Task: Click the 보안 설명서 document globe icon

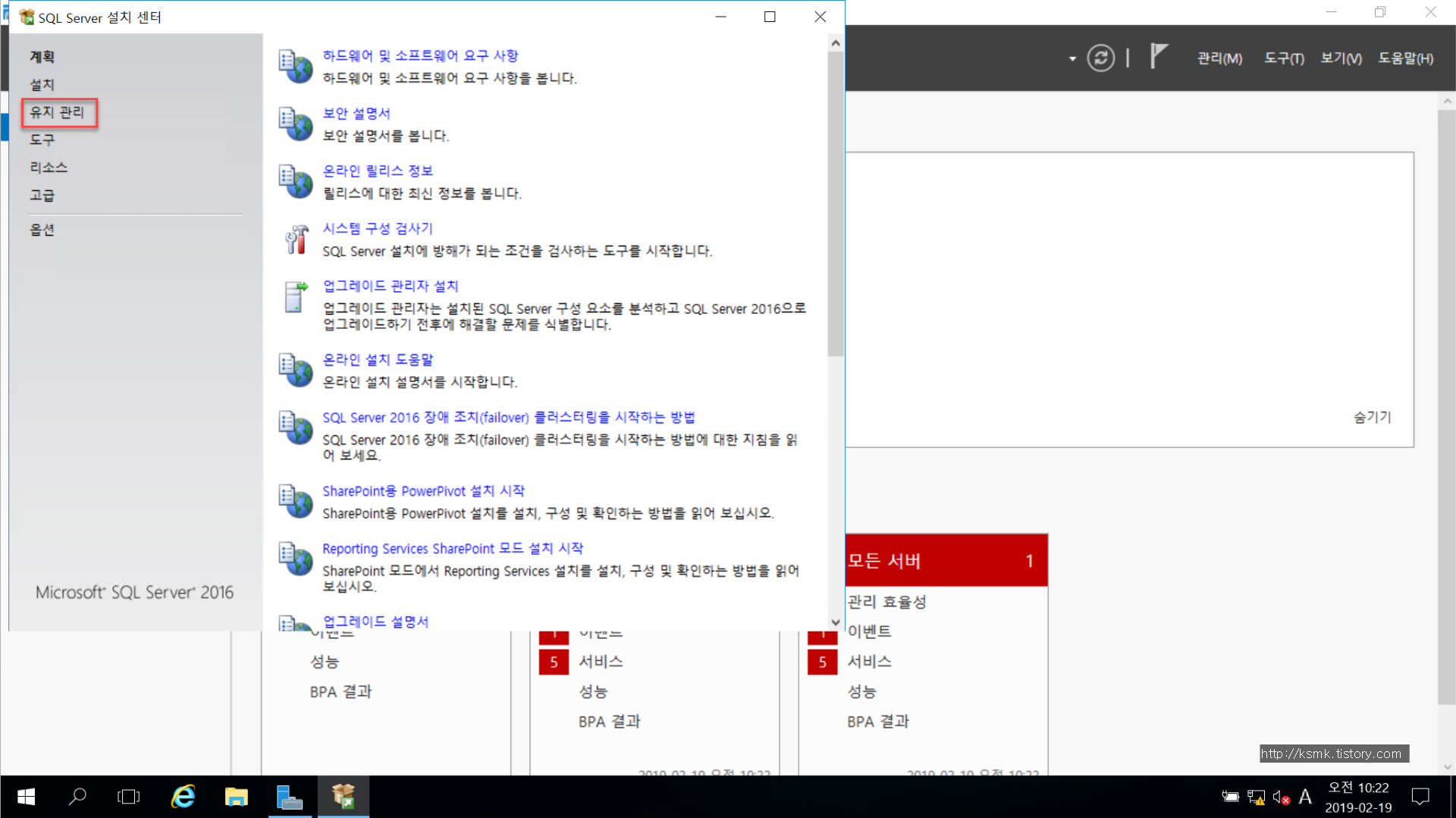Action: (295, 124)
